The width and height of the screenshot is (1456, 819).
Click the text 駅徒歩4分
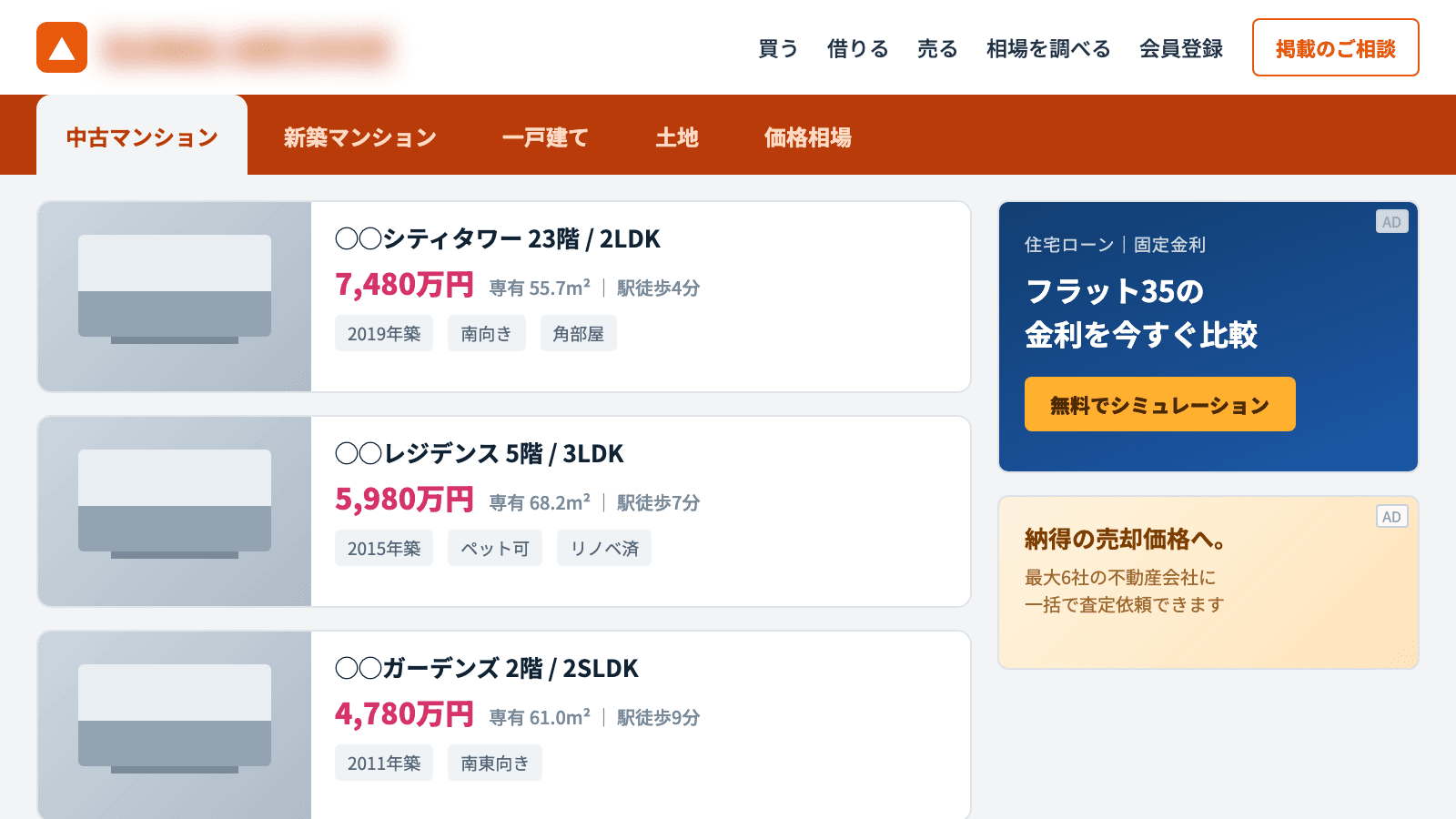(x=659, y=288)
